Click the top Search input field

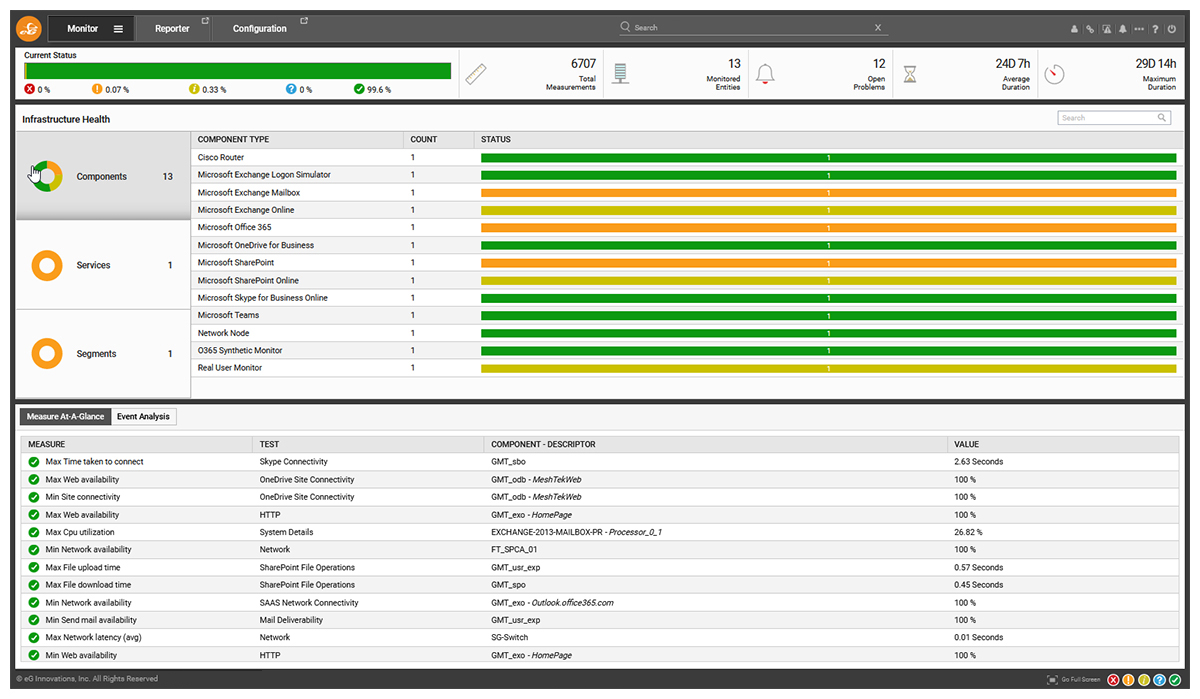[x=752, y=28]
